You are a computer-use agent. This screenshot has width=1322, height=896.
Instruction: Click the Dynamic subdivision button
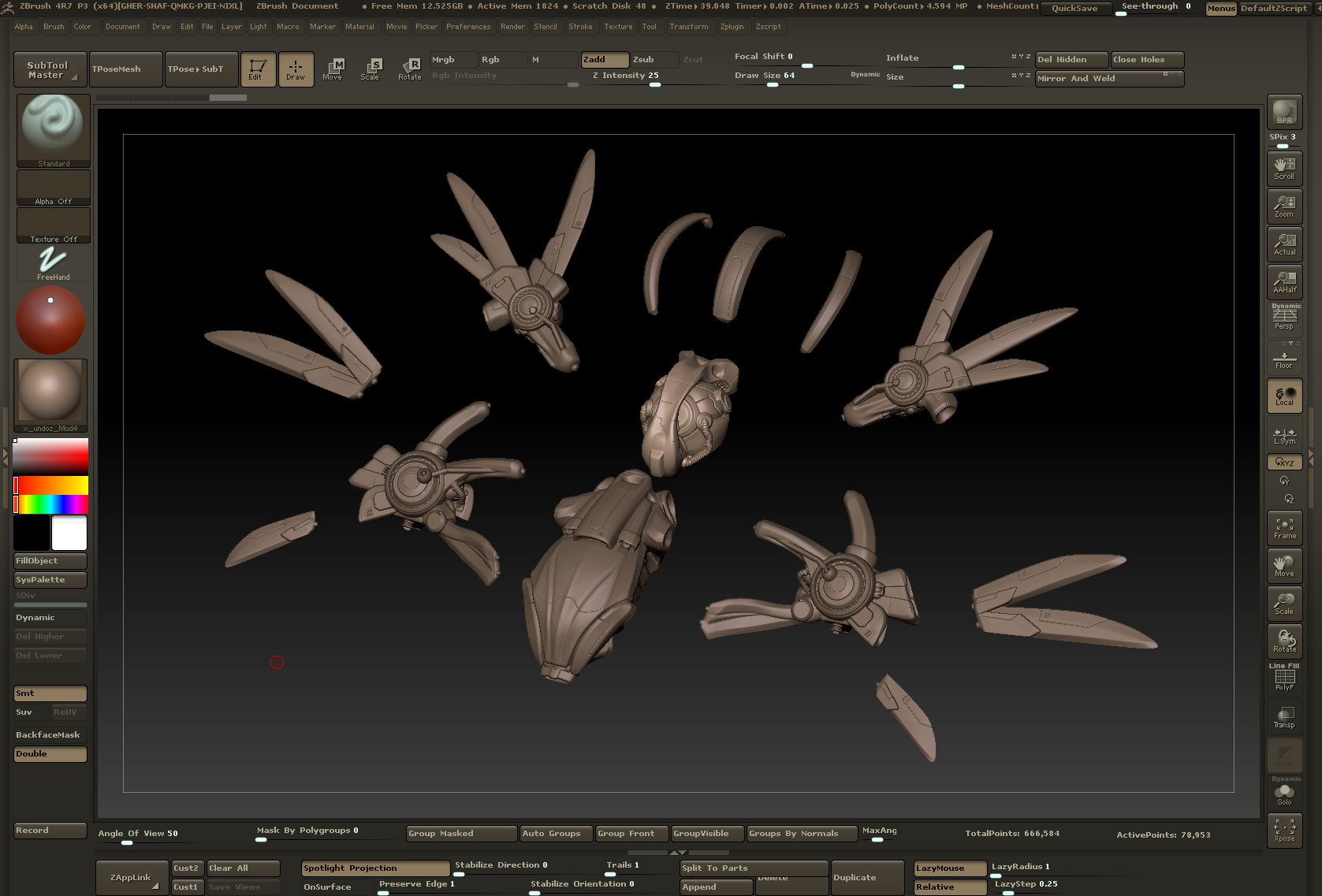click(50, 618)
